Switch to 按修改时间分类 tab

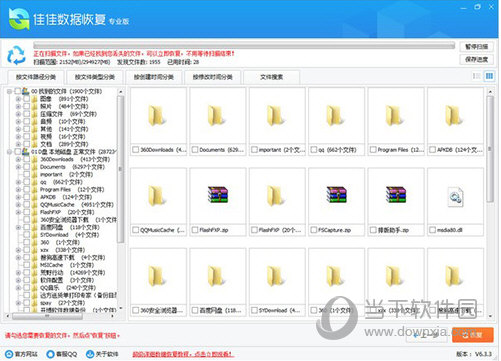[213, 77]
